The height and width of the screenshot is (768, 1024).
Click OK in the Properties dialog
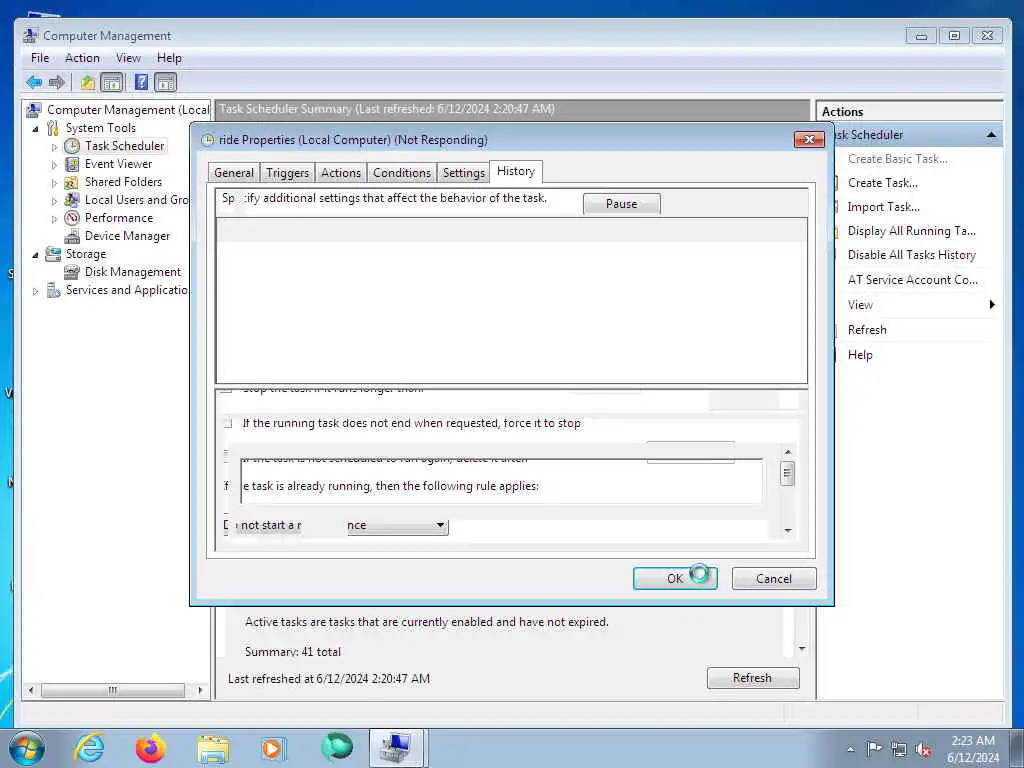click(x=675, y=579)
